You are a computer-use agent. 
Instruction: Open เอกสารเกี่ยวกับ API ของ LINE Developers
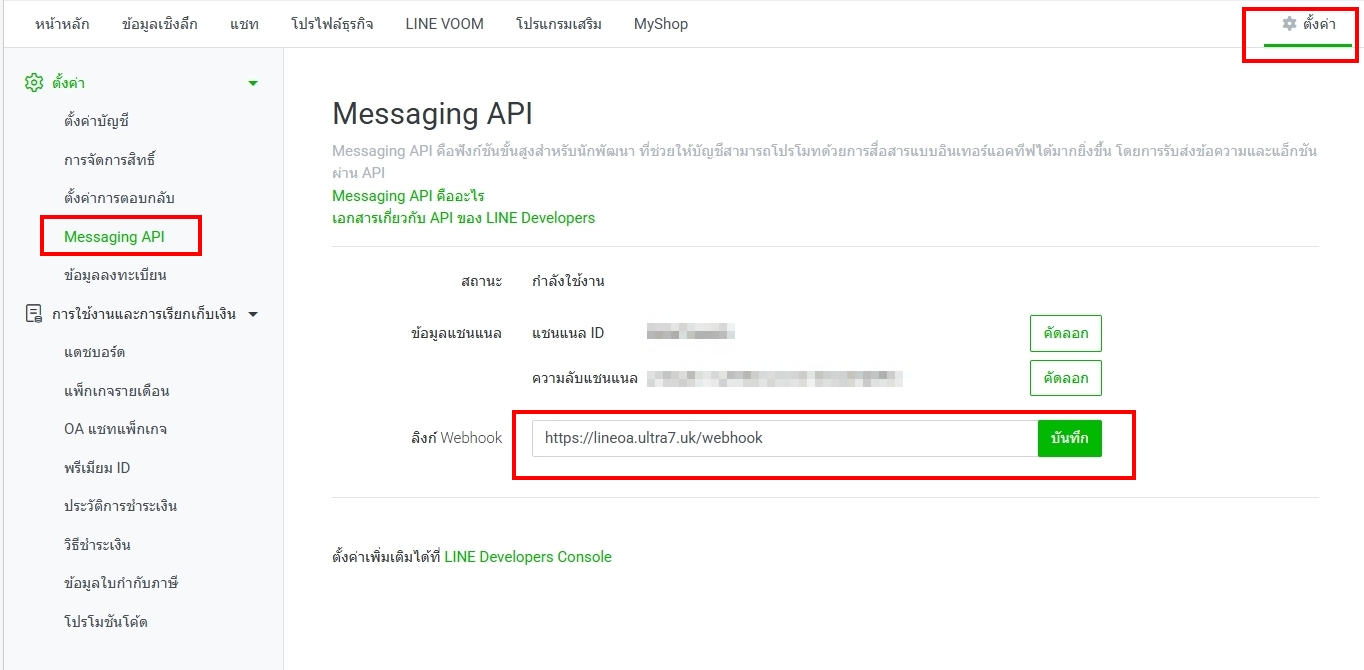[x=463, y=218]
